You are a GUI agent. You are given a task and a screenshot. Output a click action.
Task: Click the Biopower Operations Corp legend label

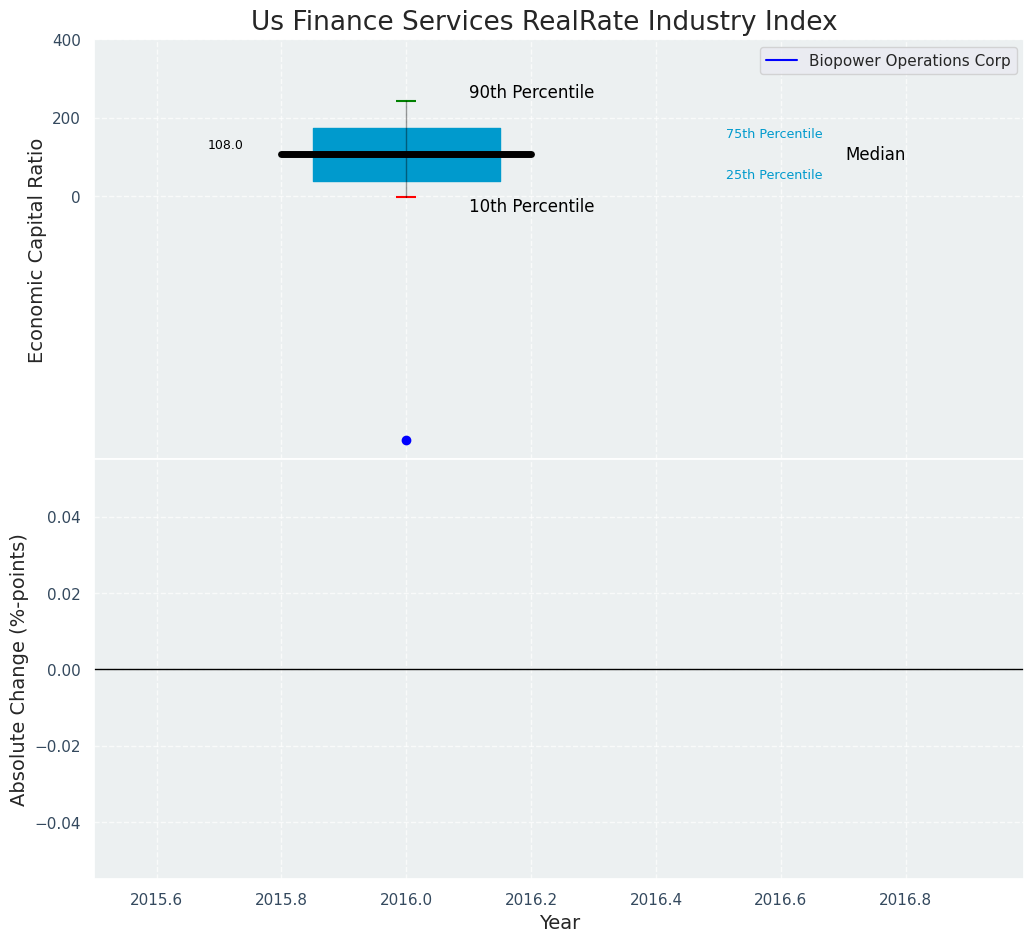coord(909,61)
